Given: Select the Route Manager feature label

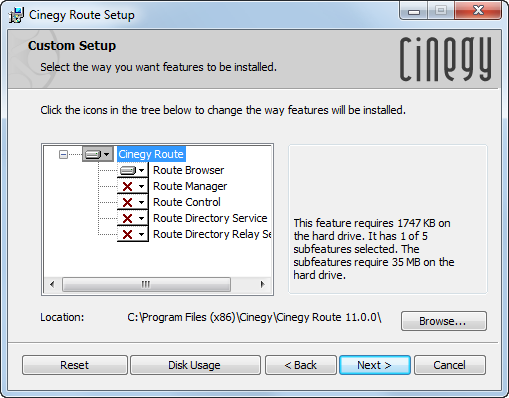Looking at the screenshot, I should 190,186.
